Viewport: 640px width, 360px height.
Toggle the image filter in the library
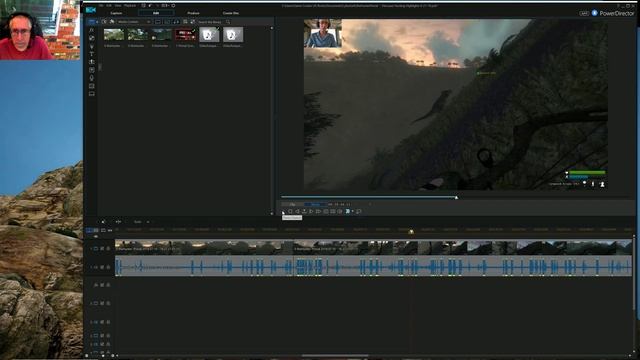coord(167,22)
